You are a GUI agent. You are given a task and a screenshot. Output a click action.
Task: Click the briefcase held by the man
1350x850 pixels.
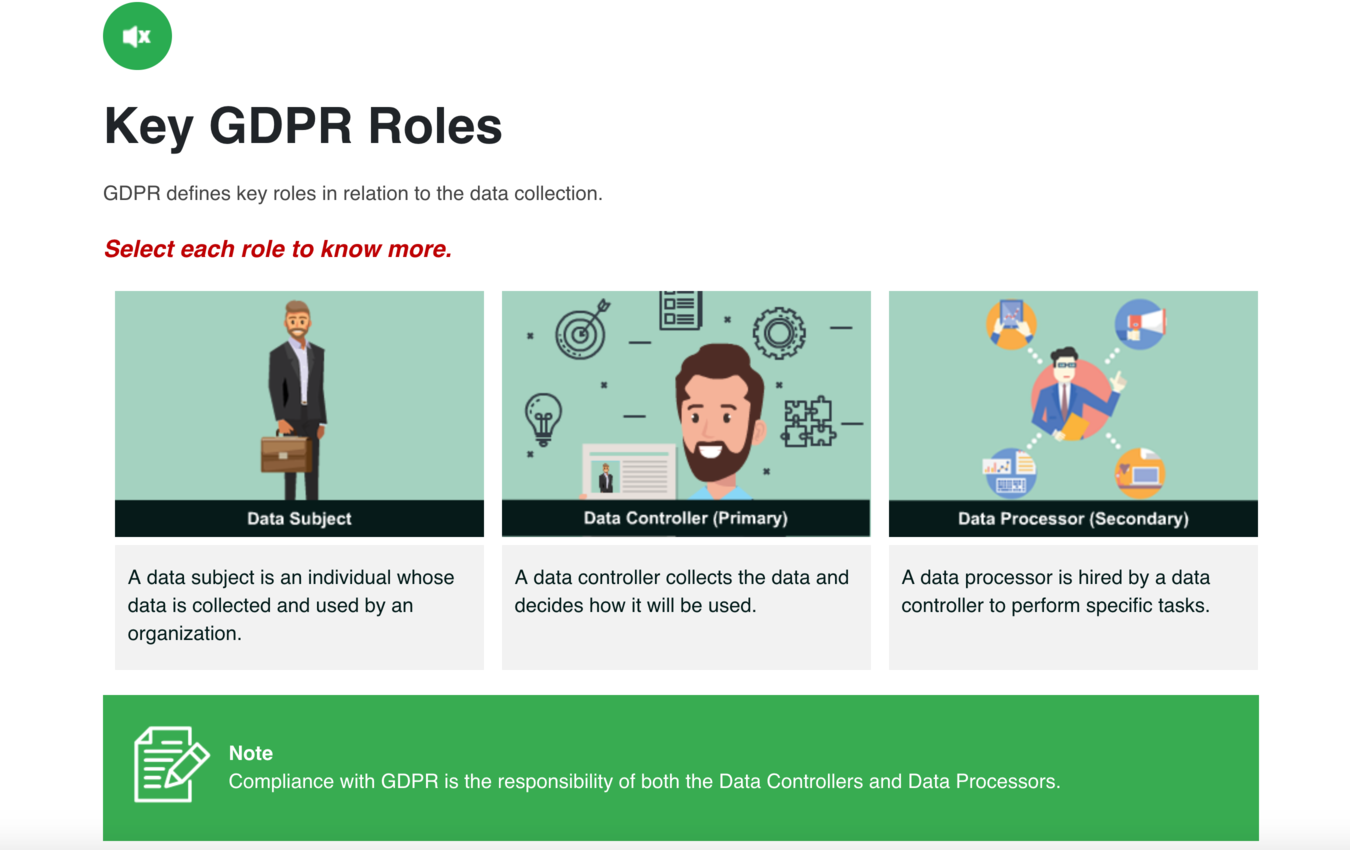coord(286,453)
